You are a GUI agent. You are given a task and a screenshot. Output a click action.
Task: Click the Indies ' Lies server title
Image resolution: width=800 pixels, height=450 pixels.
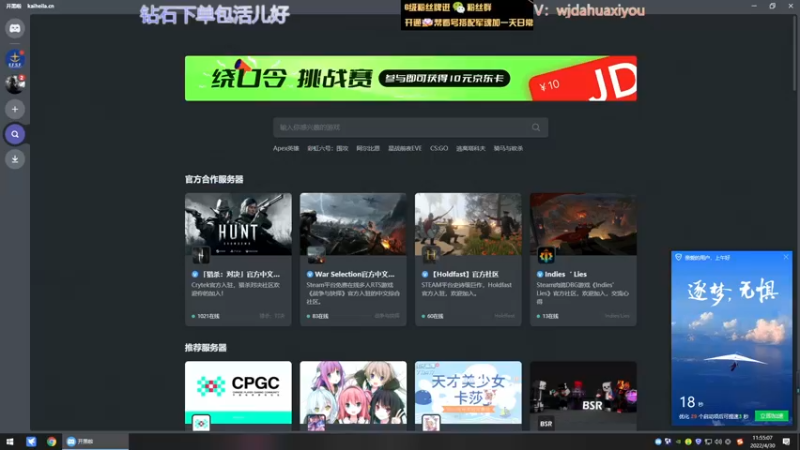pyautogui.click(x=565, y=274)
